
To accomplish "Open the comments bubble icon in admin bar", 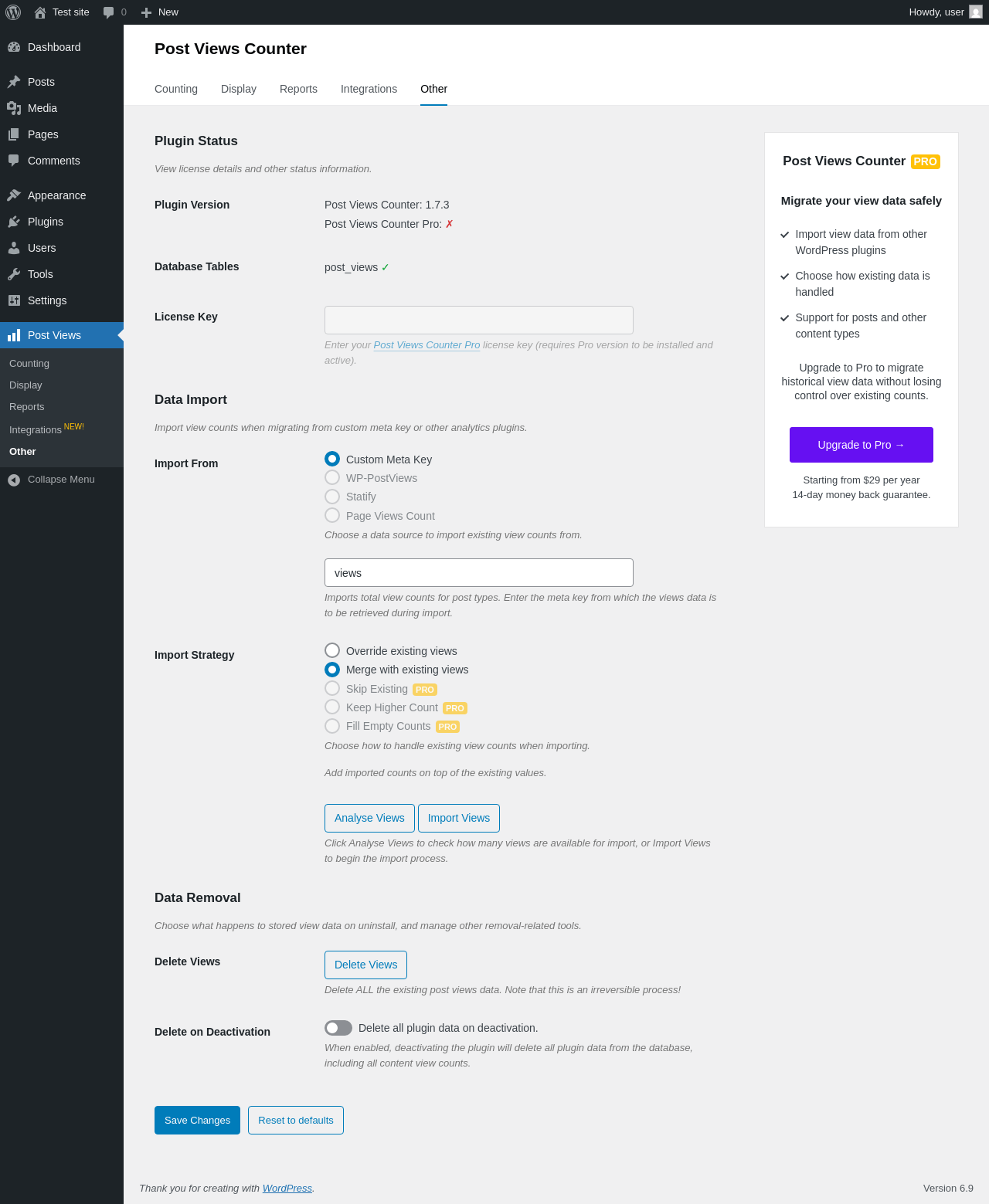I will (109, 12).
